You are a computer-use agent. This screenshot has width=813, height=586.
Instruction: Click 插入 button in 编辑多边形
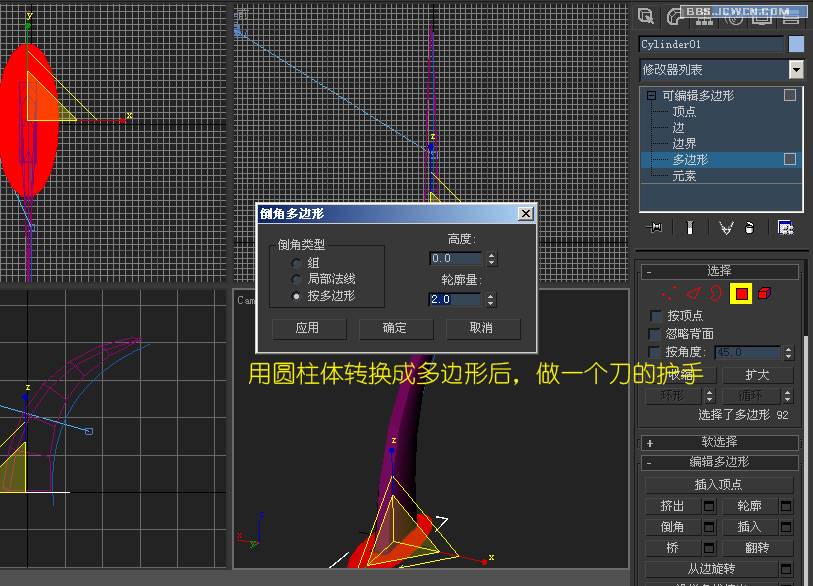[750, 527]
